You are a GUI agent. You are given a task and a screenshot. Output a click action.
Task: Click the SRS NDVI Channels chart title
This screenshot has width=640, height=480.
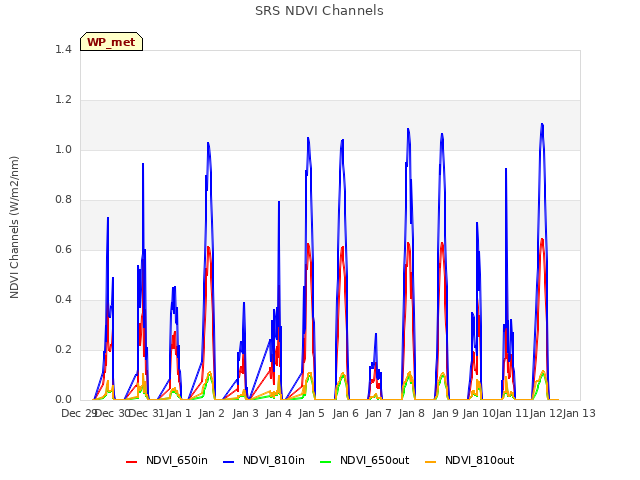319,11
